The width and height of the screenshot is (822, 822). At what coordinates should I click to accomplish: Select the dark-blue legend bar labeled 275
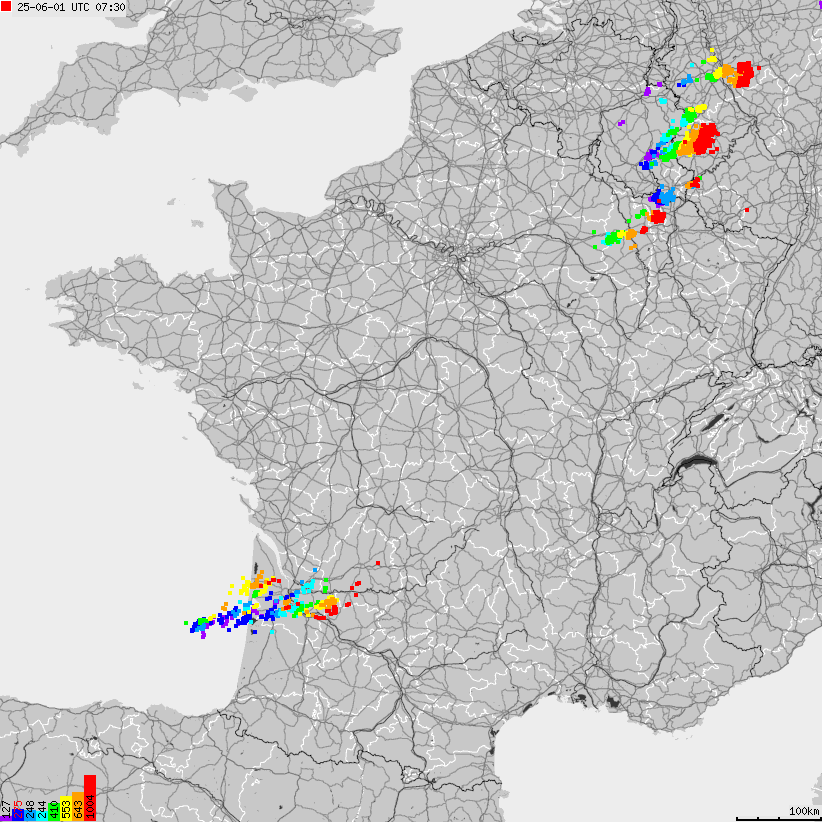coord(18,815)
